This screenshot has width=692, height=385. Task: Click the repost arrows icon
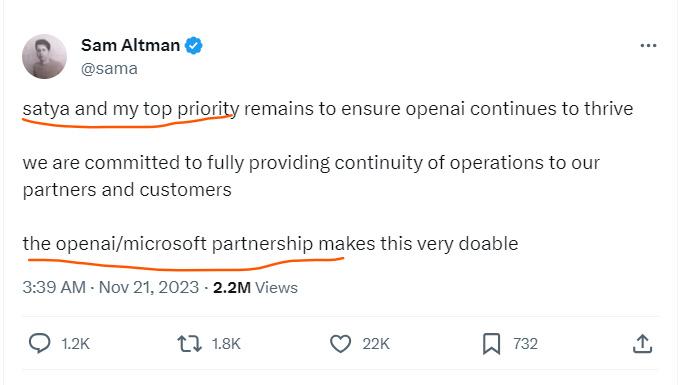pos(189,343)
